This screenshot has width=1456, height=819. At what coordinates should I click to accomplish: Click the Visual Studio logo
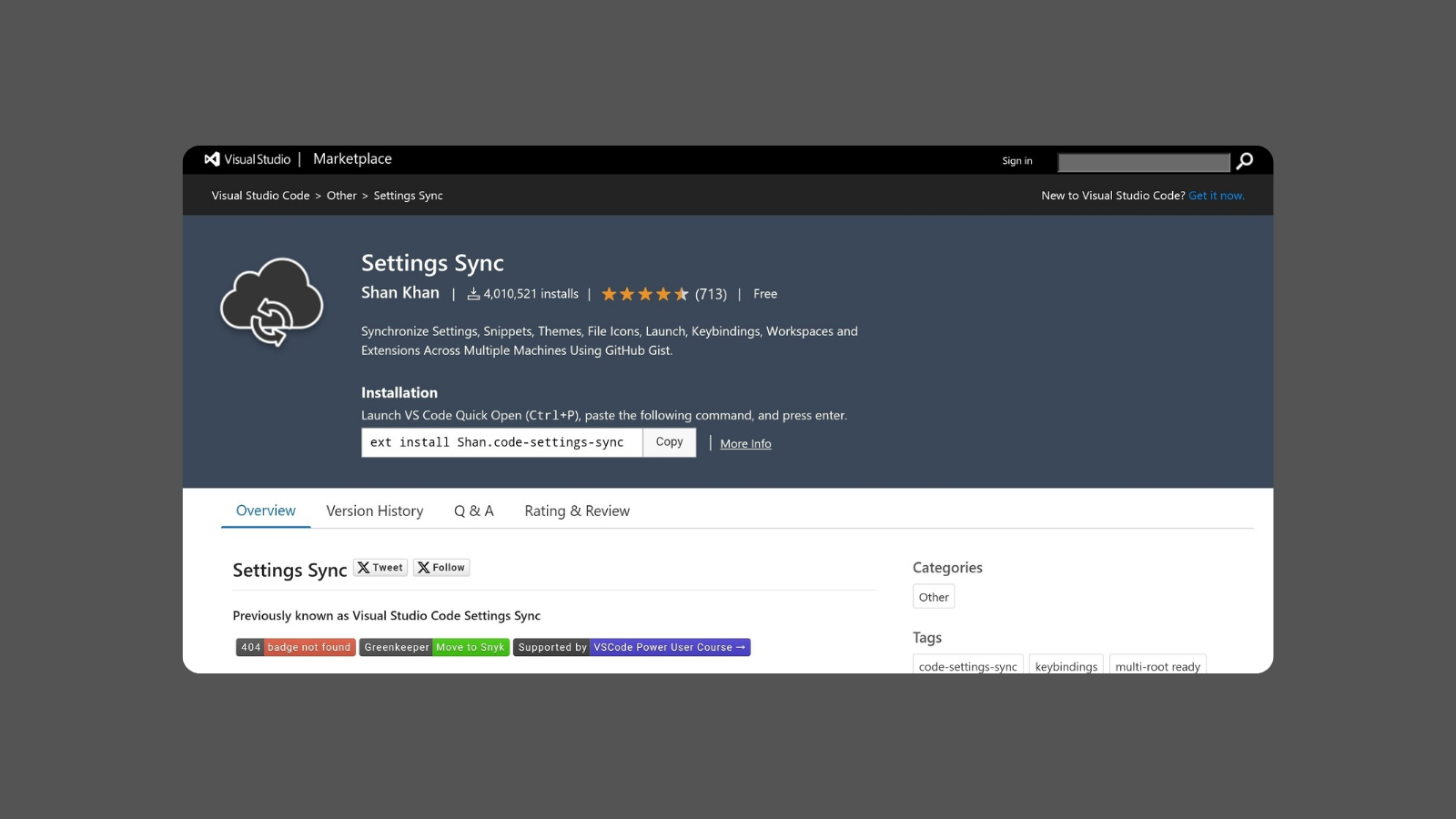tap(248, 159)
